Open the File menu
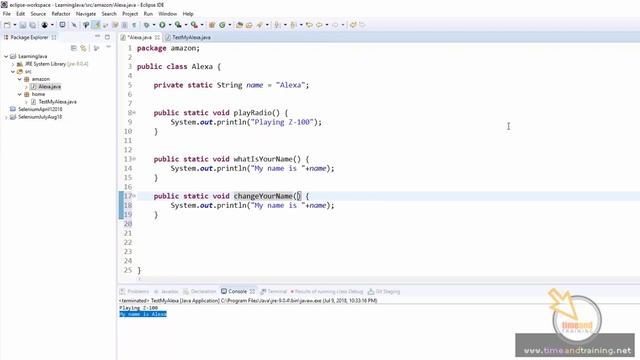640x360 pixels. pos(7,13)
